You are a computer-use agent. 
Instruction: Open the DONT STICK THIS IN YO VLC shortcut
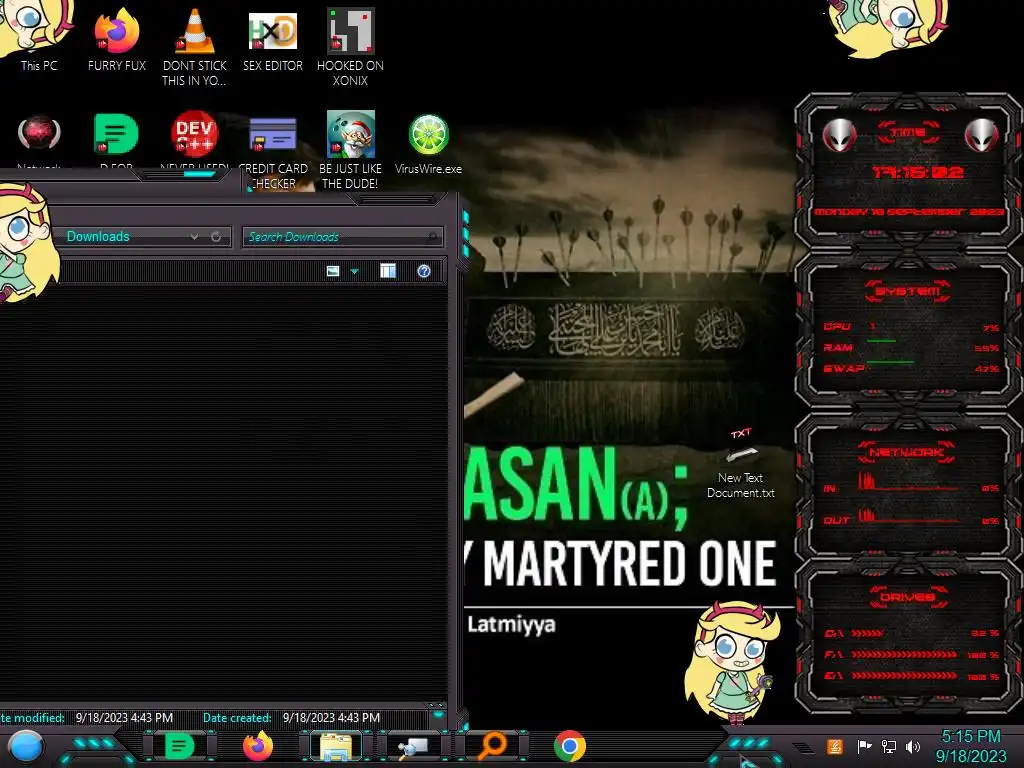pos(195,47)
